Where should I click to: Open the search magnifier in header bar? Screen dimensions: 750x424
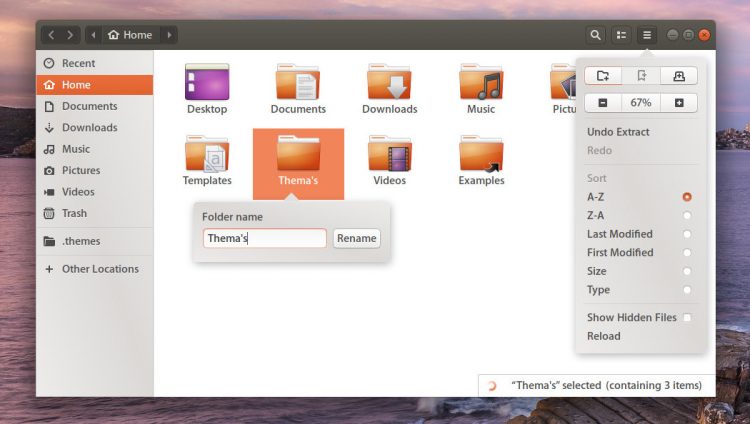click(595, 35)
